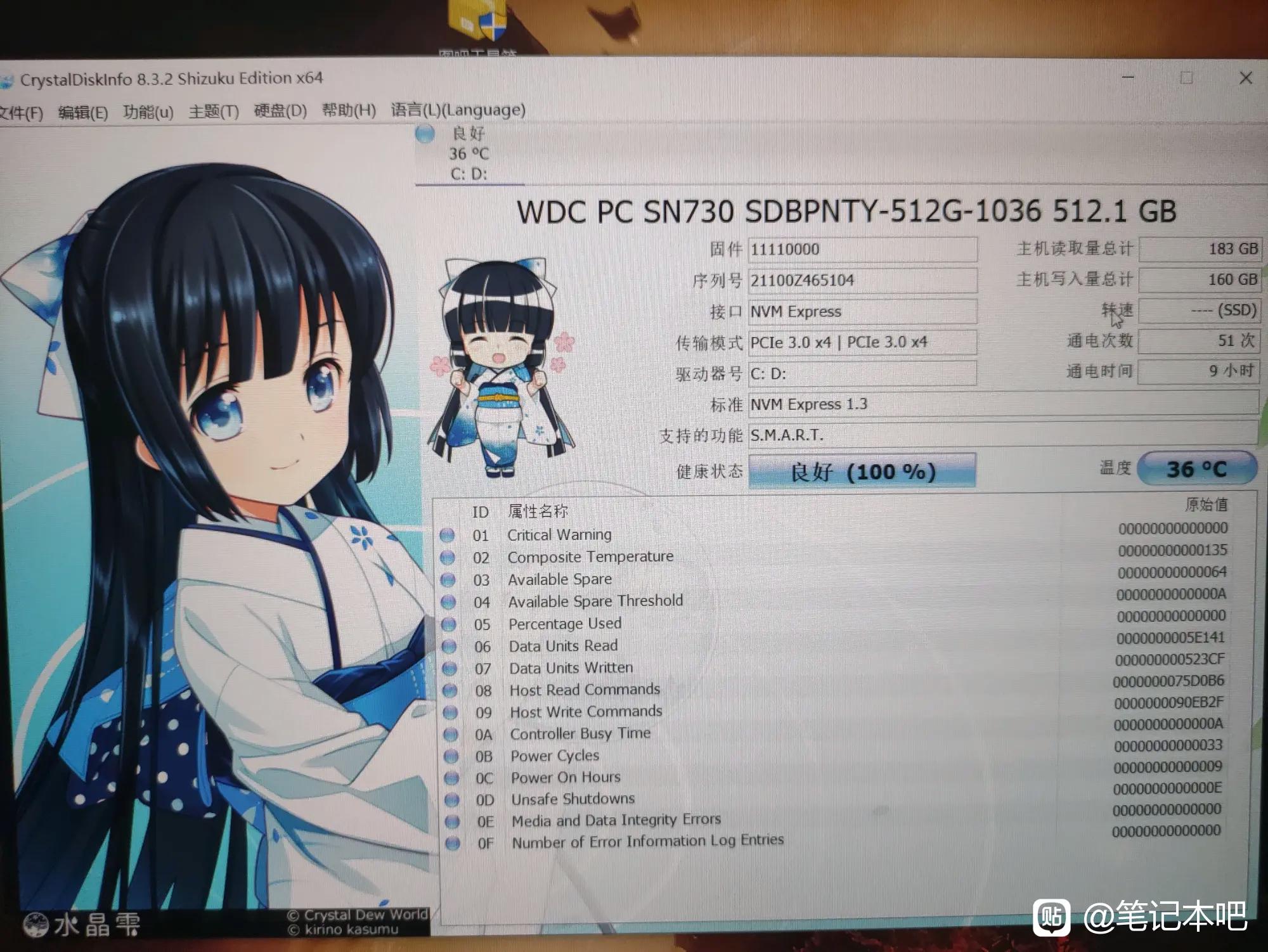This screenshot has height=952, width=1268.
Task: Click the status orb for Error Information Log Entries
Action: pos(453,844)
